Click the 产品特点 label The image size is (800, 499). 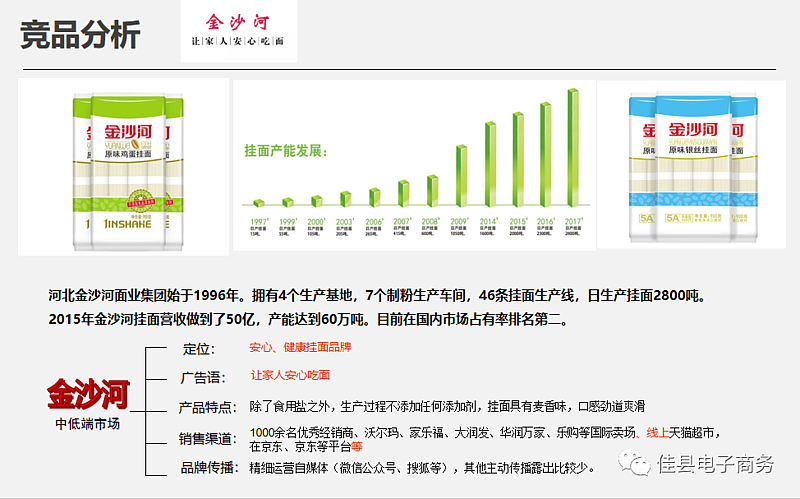(208, 407)
